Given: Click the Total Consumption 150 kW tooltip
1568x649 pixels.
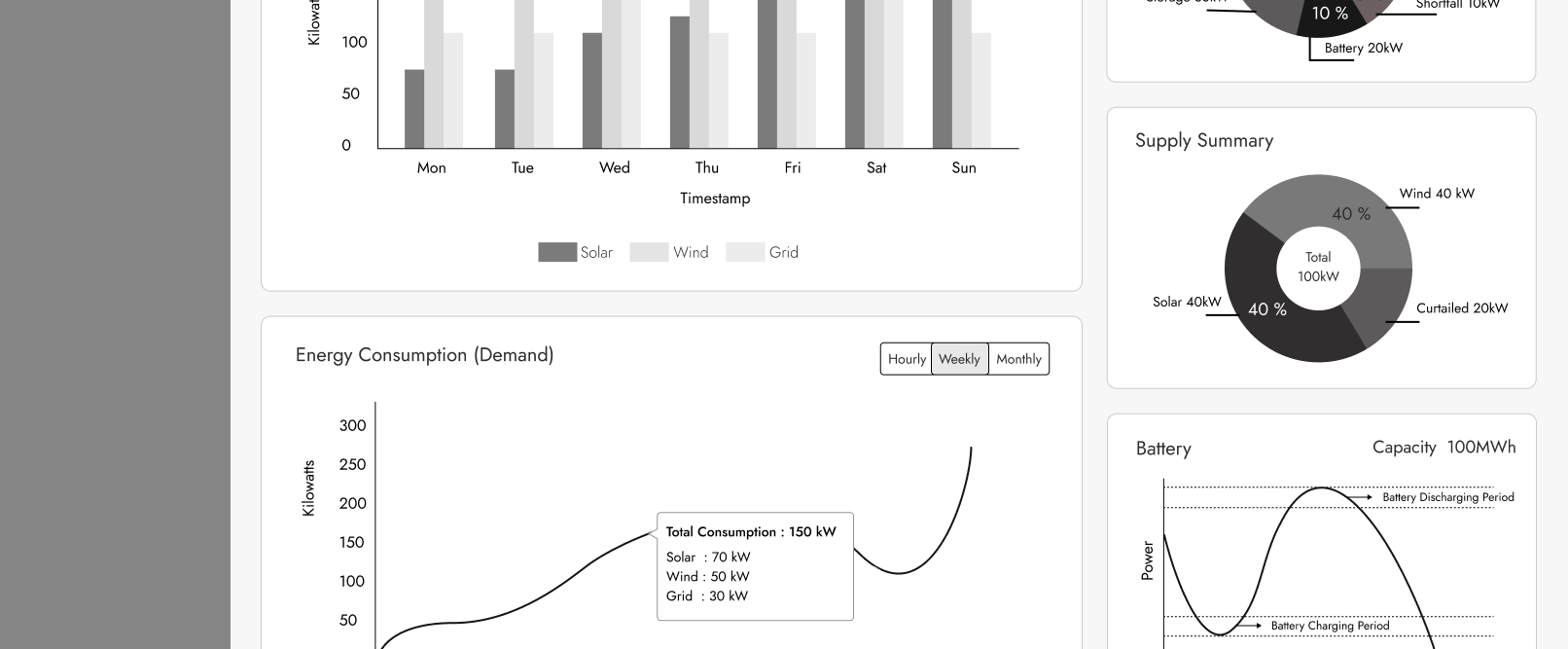Looking at the screenshot, I should click(x=755, y=565).
